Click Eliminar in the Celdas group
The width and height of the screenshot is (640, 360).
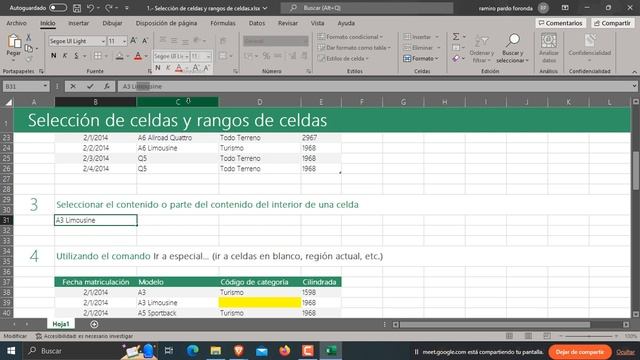tap(422, 48)
